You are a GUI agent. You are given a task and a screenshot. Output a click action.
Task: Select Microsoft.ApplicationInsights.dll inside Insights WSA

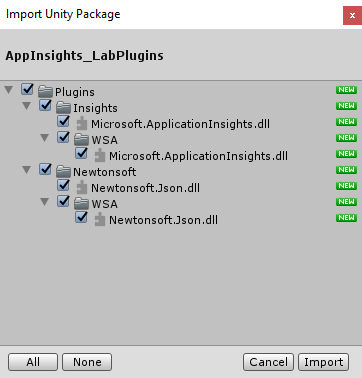(x=198, y=156)
